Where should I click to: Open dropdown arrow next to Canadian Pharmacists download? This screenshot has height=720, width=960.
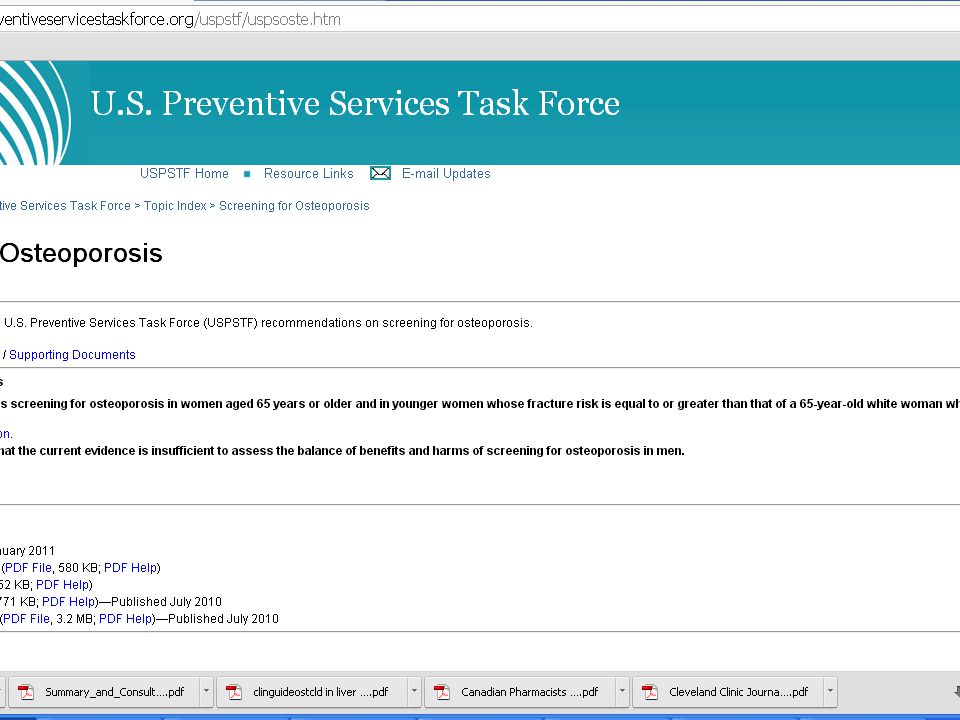(623, 692)
